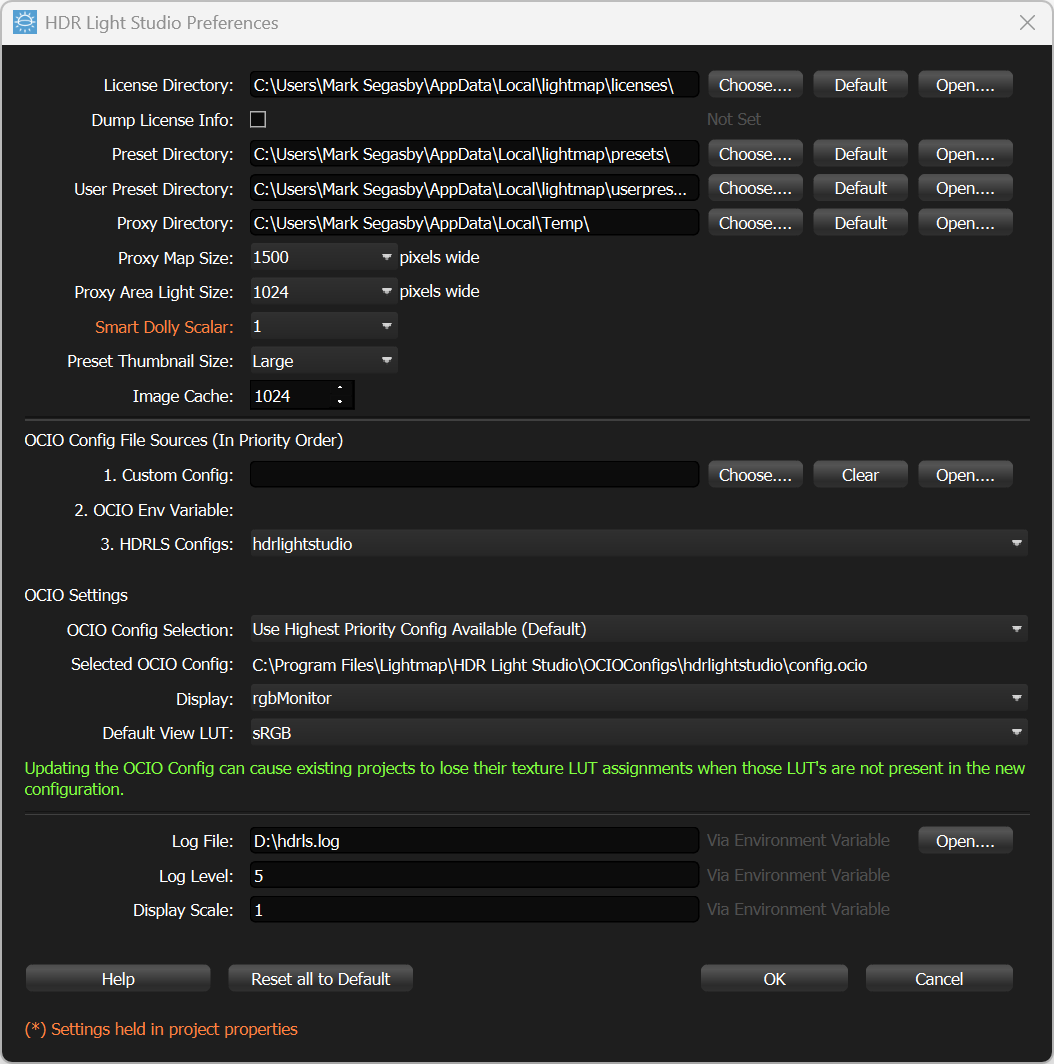Open the log file via Open button

[965, 841]
